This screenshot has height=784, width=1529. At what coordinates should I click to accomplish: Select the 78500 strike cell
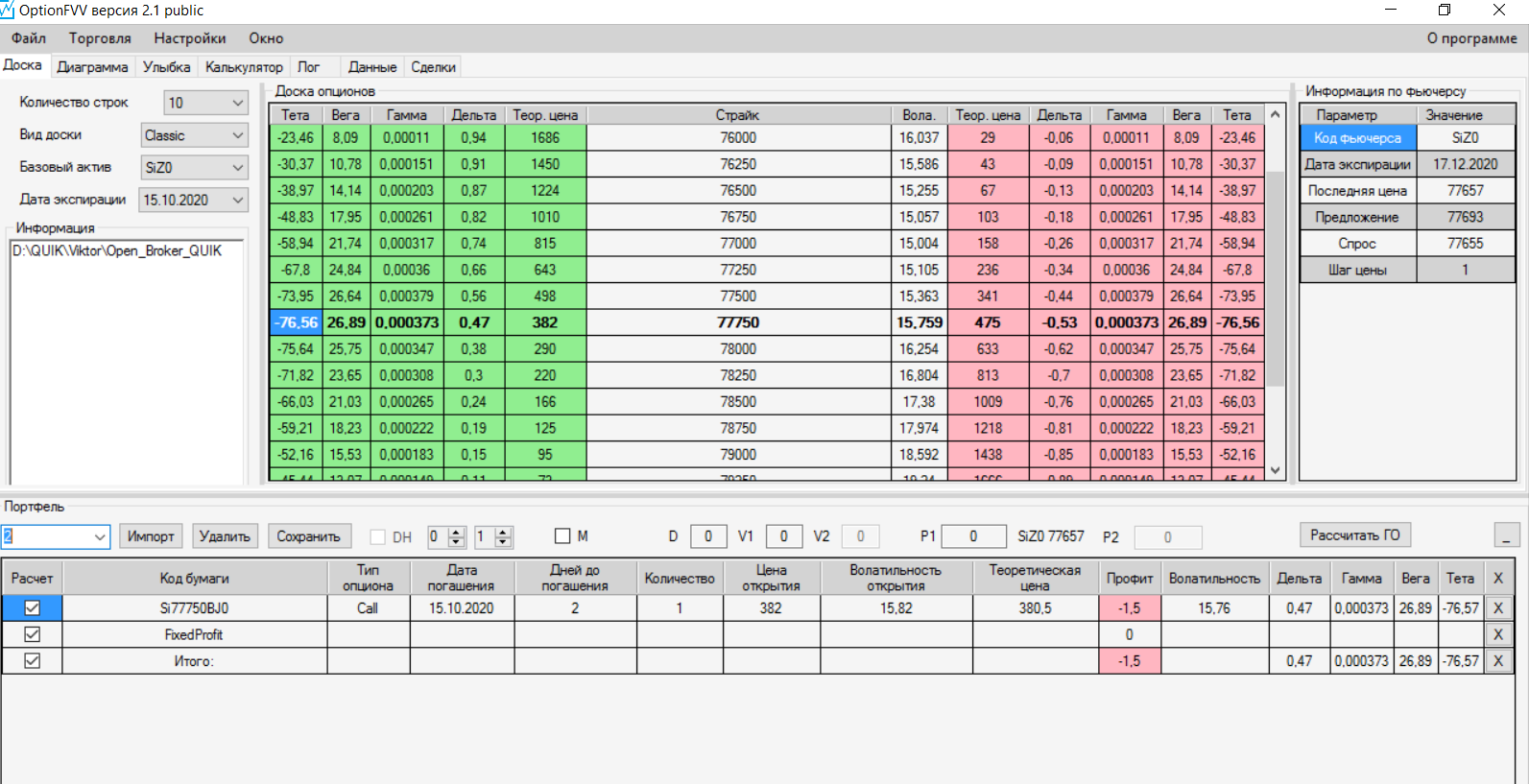pyautogui.click(x=738, y=402)
